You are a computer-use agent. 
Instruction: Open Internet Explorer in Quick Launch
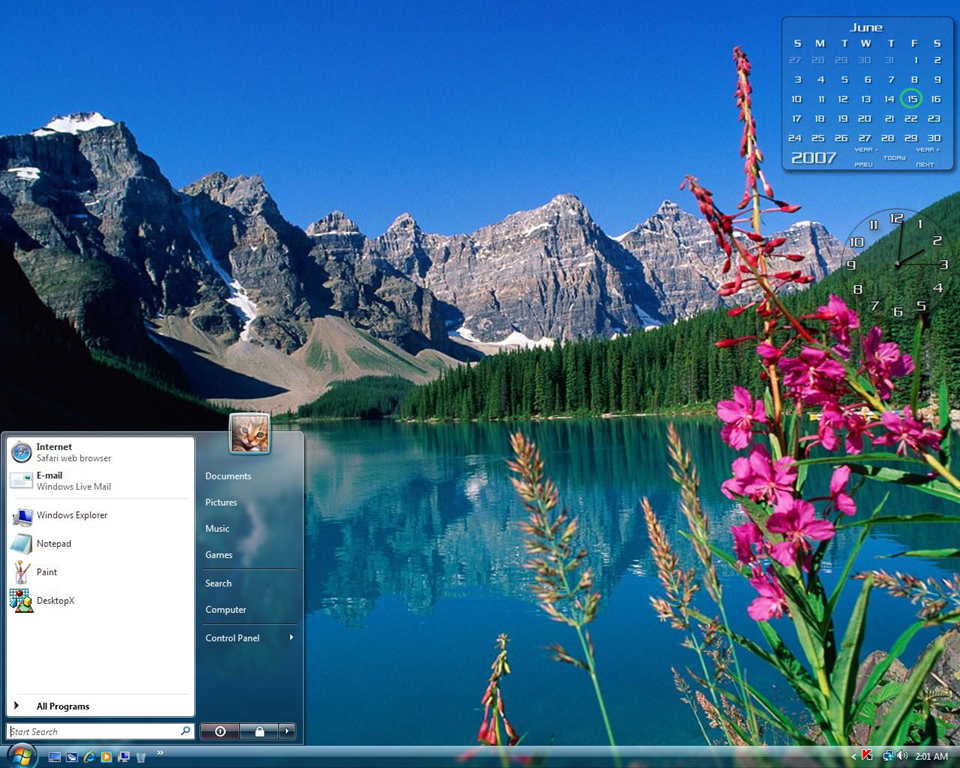point(89,757)
